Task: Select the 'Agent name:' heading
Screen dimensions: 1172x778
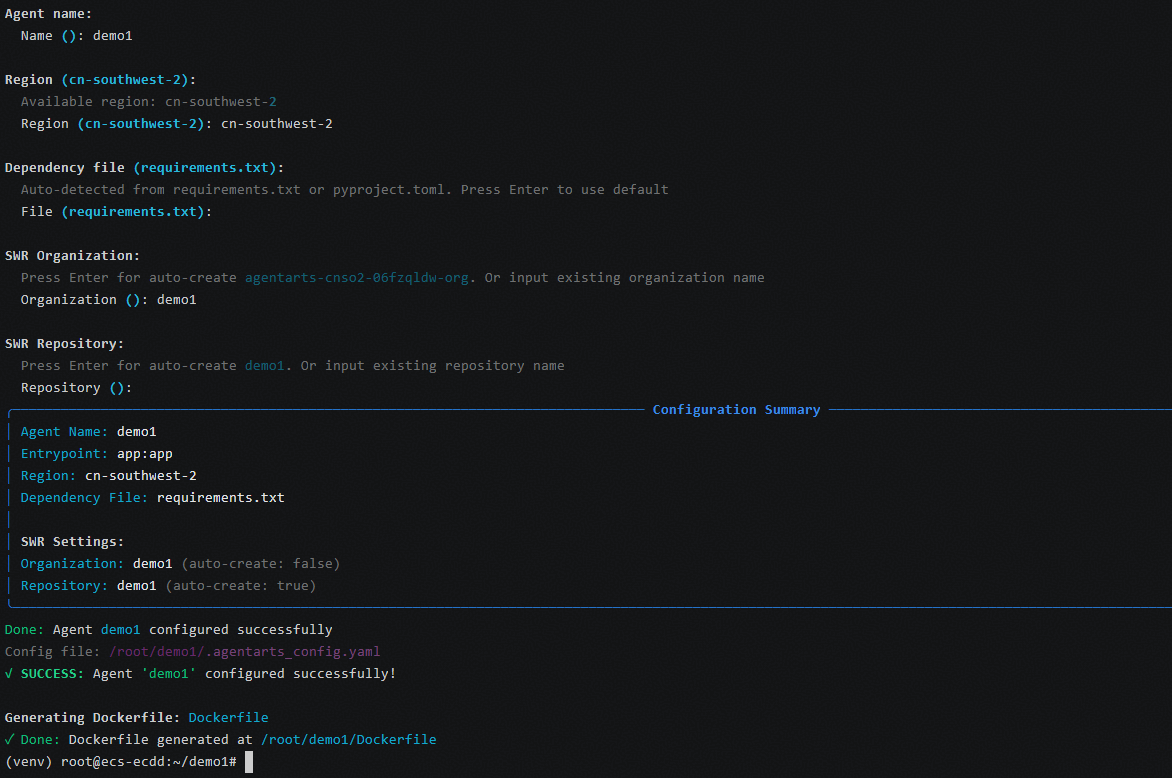Action: point(49,13)
